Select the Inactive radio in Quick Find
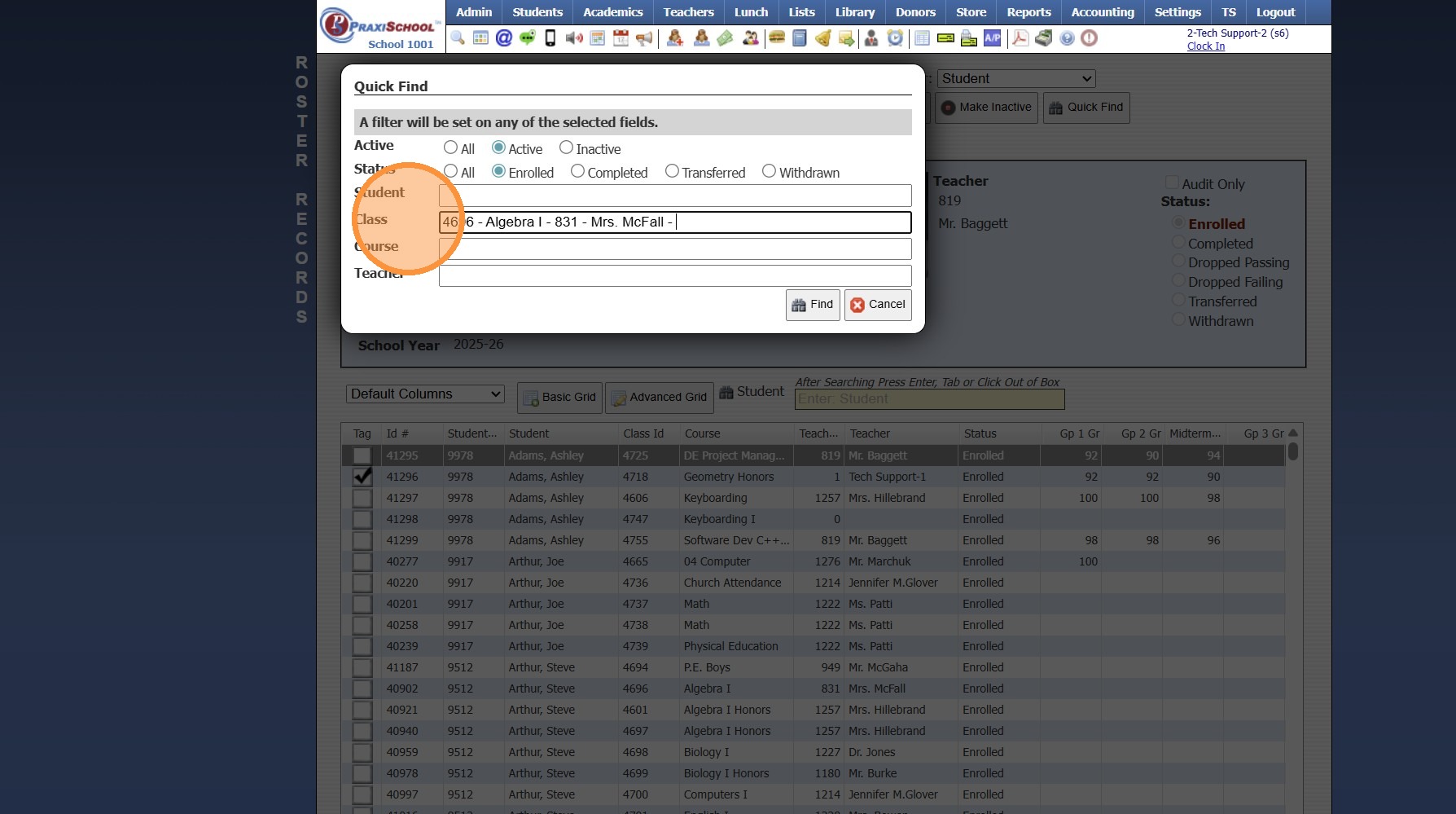 [x=566, y=147]
